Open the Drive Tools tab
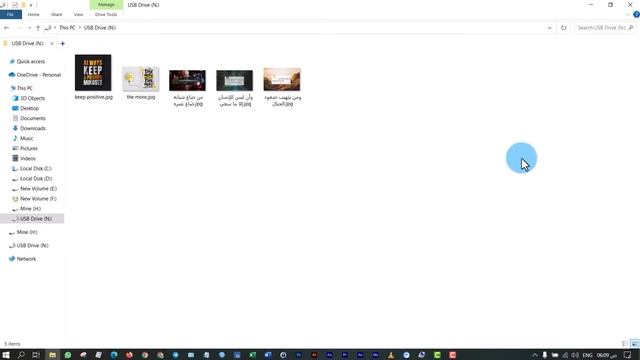Image resolution: width=640 pixels, height=360 pixels. pos(106,14)
